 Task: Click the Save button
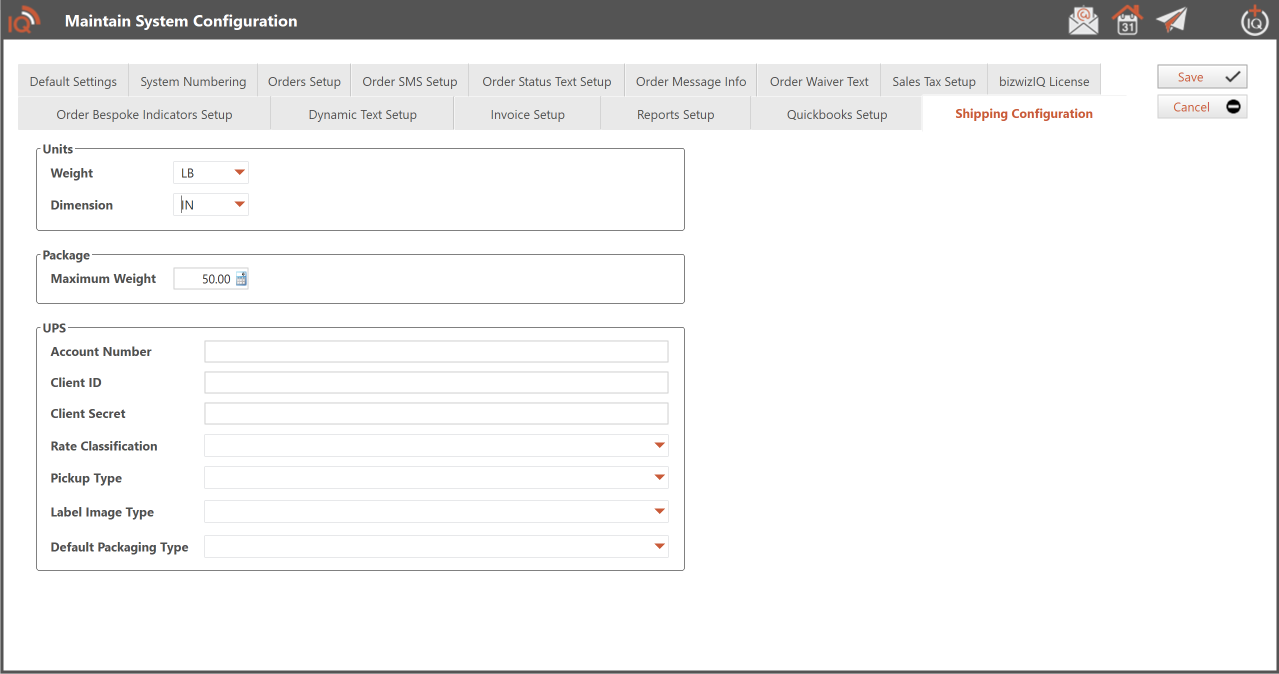[x=1201, y=77]
